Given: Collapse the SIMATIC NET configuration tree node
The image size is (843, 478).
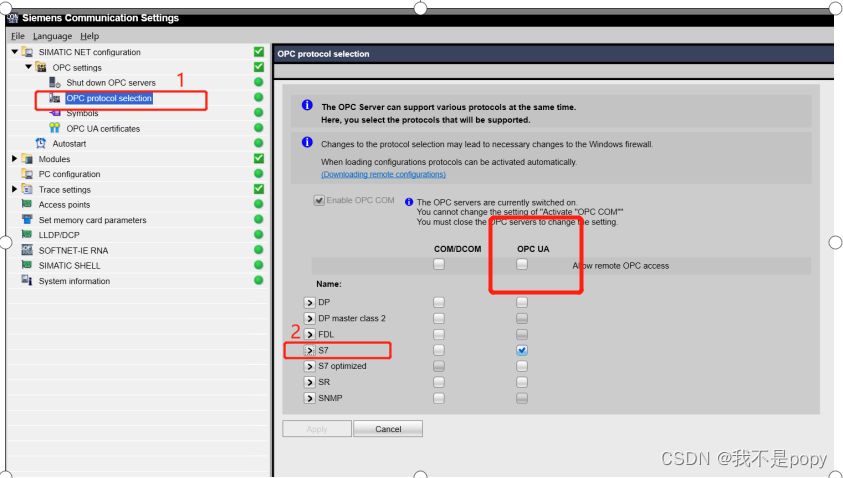Looking at the screenshot, I should tap(15, 52).
